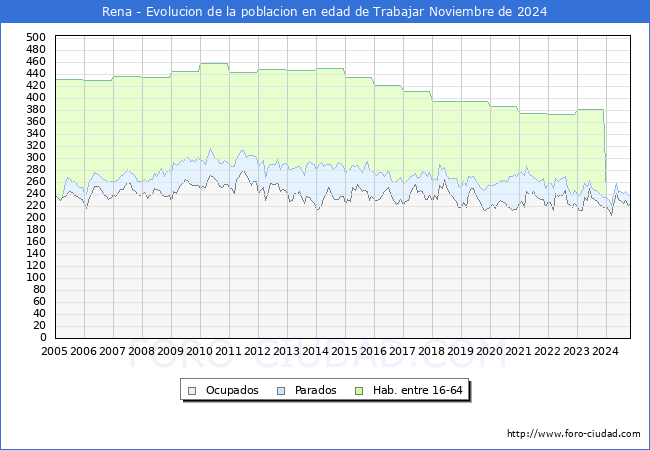Click the 40 y-axis value
The height and width of the screenshot is (450, 650).
(40, 314)
